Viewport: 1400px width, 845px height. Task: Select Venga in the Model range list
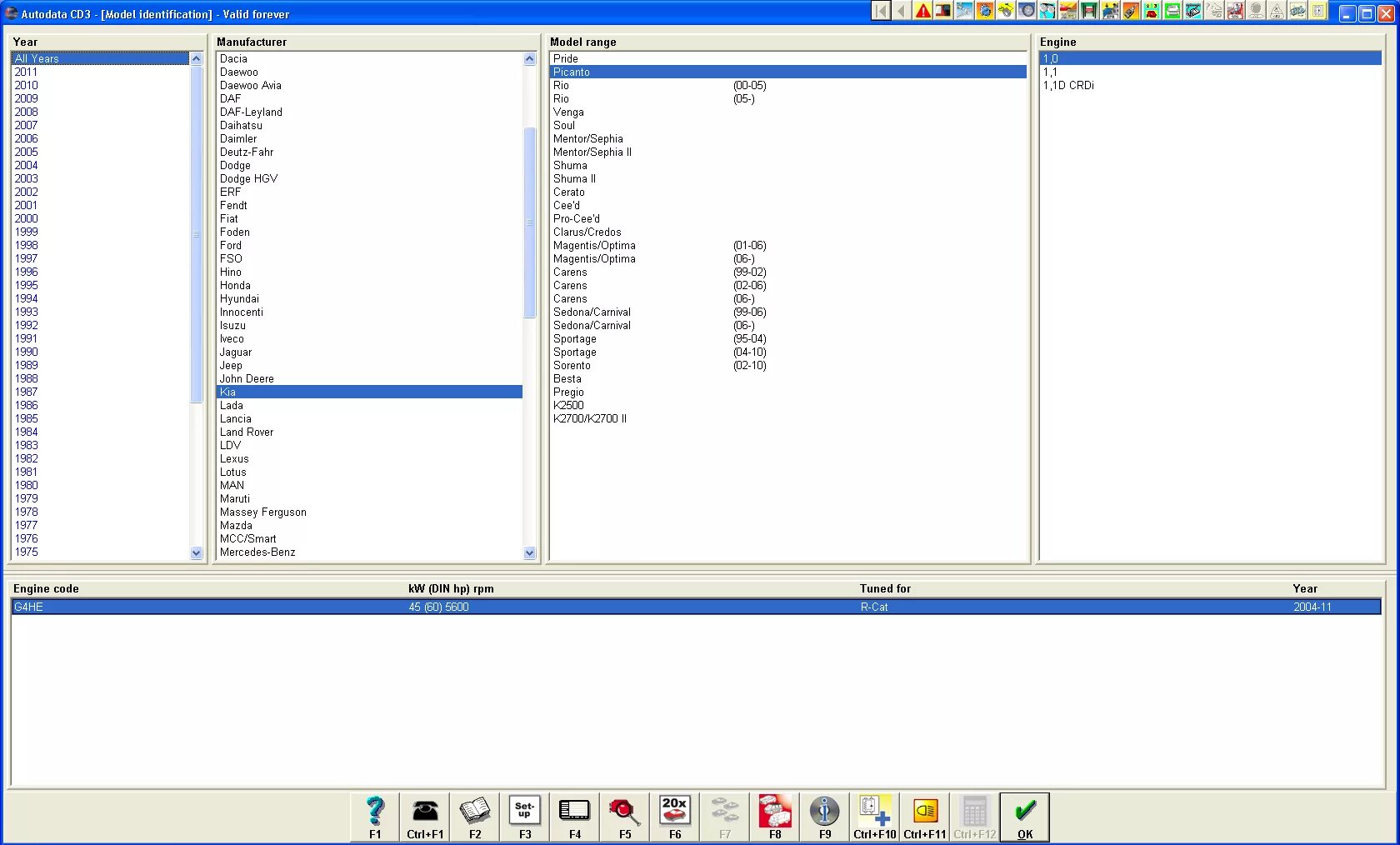pos(788,112)
